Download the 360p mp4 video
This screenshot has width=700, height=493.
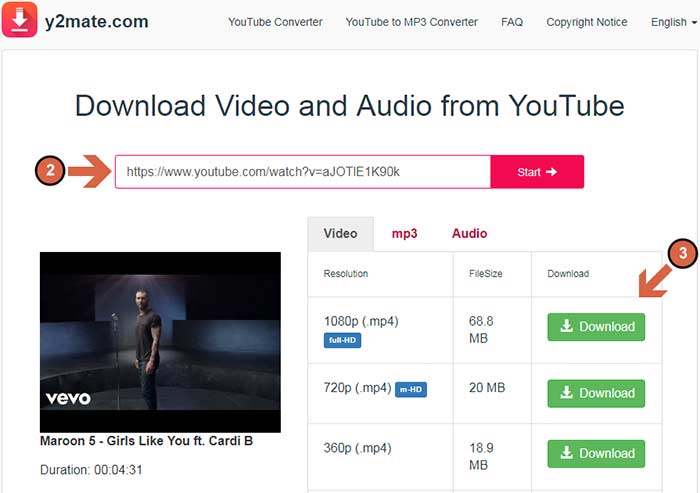[x=596, y=453]
